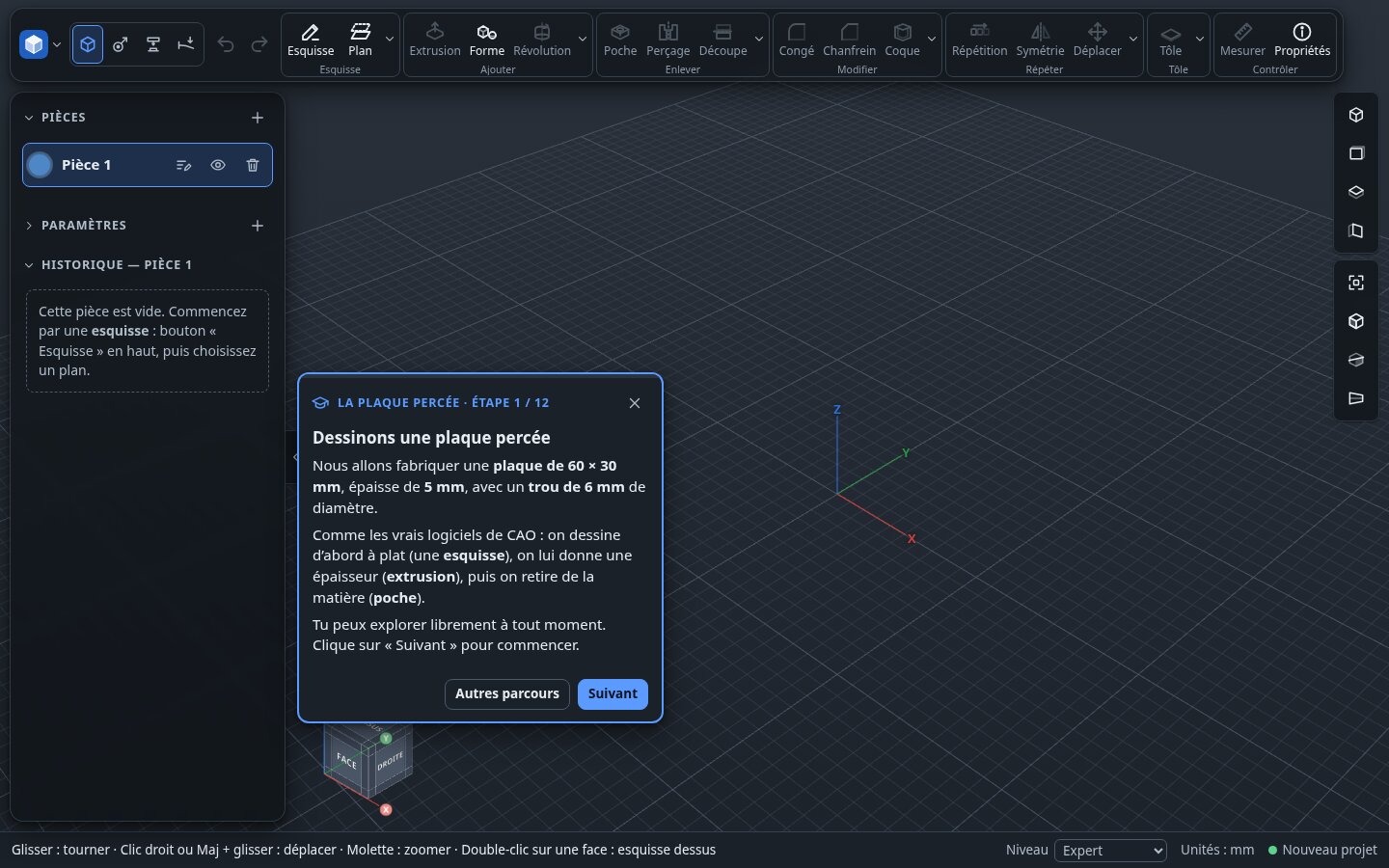Toggle the top isometric view button
The height and width of the screenshot is (868, 1389).
pos(1356,115)
